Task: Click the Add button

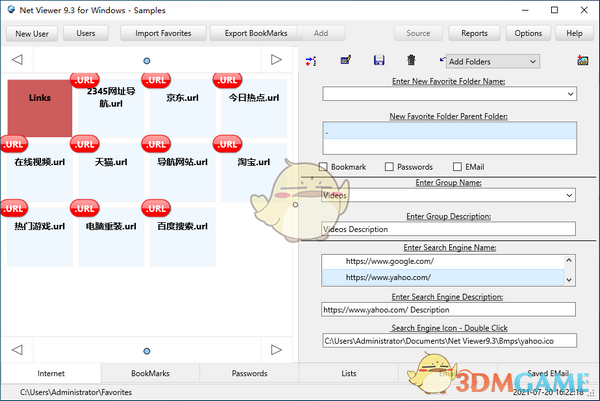Action: click(321, 33)
